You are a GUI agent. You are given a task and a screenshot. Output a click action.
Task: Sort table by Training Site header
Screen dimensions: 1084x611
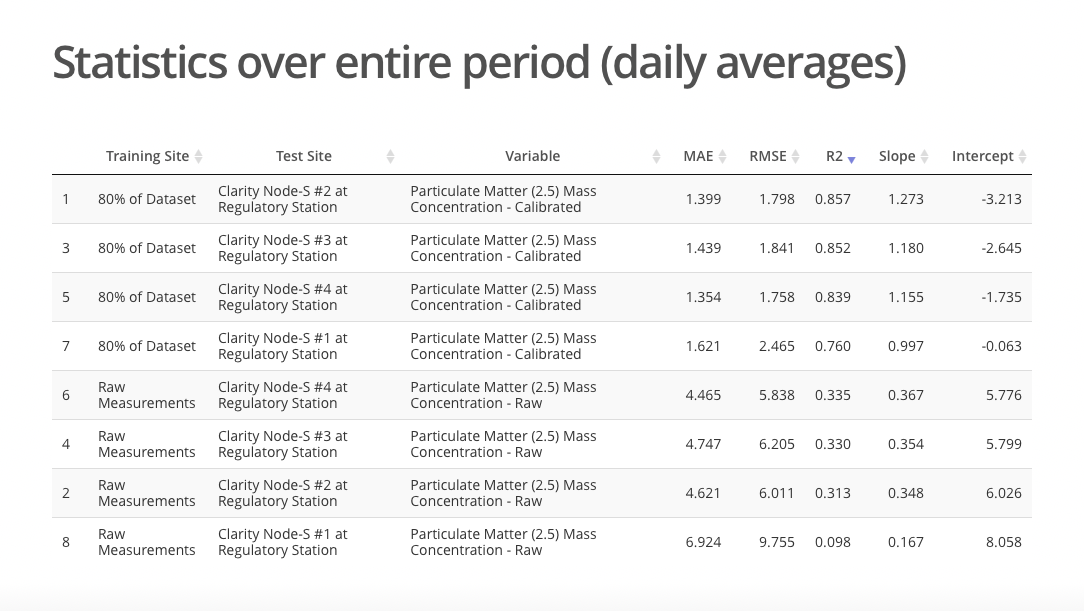[x=147, y=156]
